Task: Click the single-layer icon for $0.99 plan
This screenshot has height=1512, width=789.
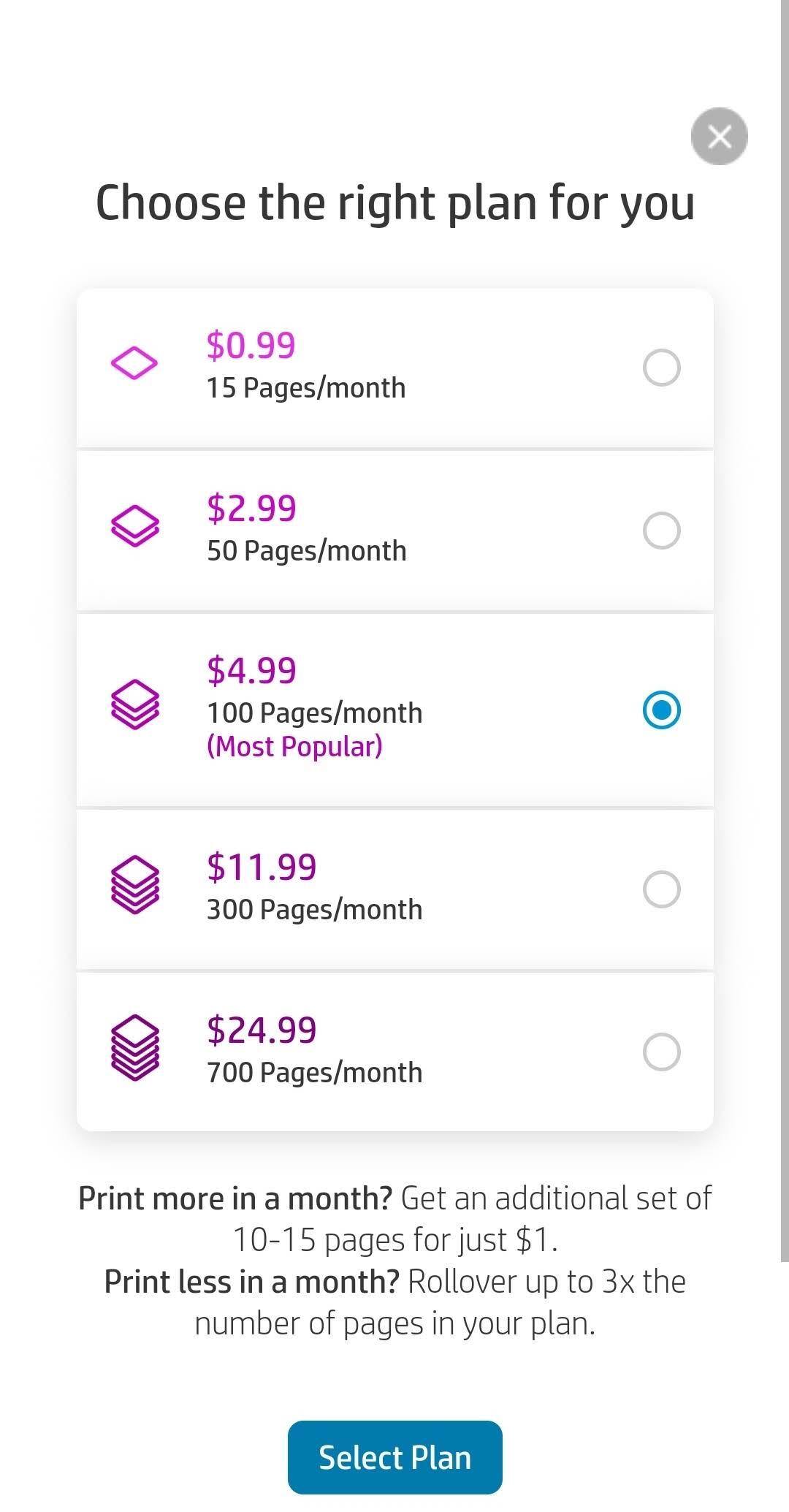Action: pos(134,363)
